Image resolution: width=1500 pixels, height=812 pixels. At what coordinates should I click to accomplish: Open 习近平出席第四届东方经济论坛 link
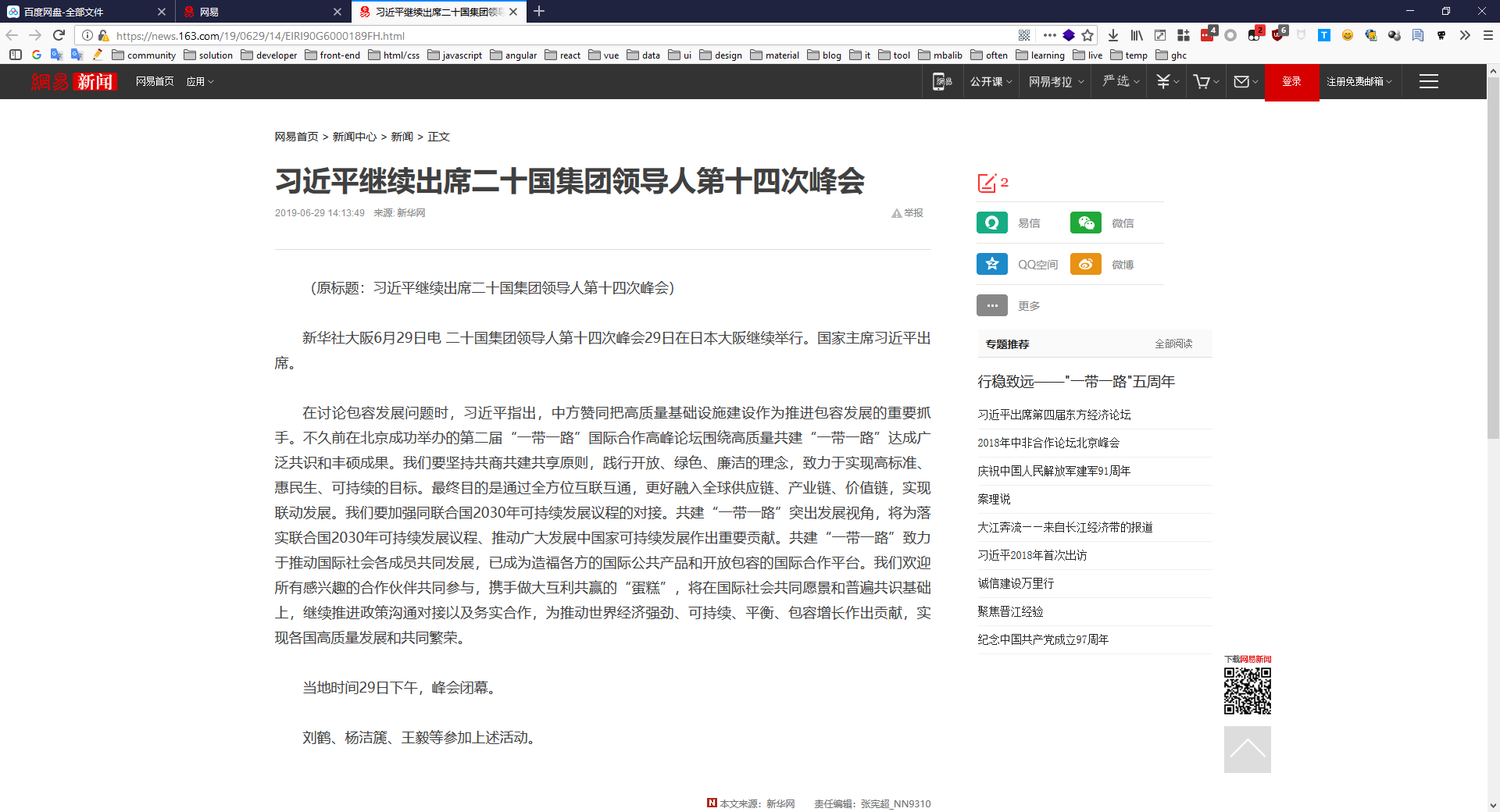(x=1054, y=415)
